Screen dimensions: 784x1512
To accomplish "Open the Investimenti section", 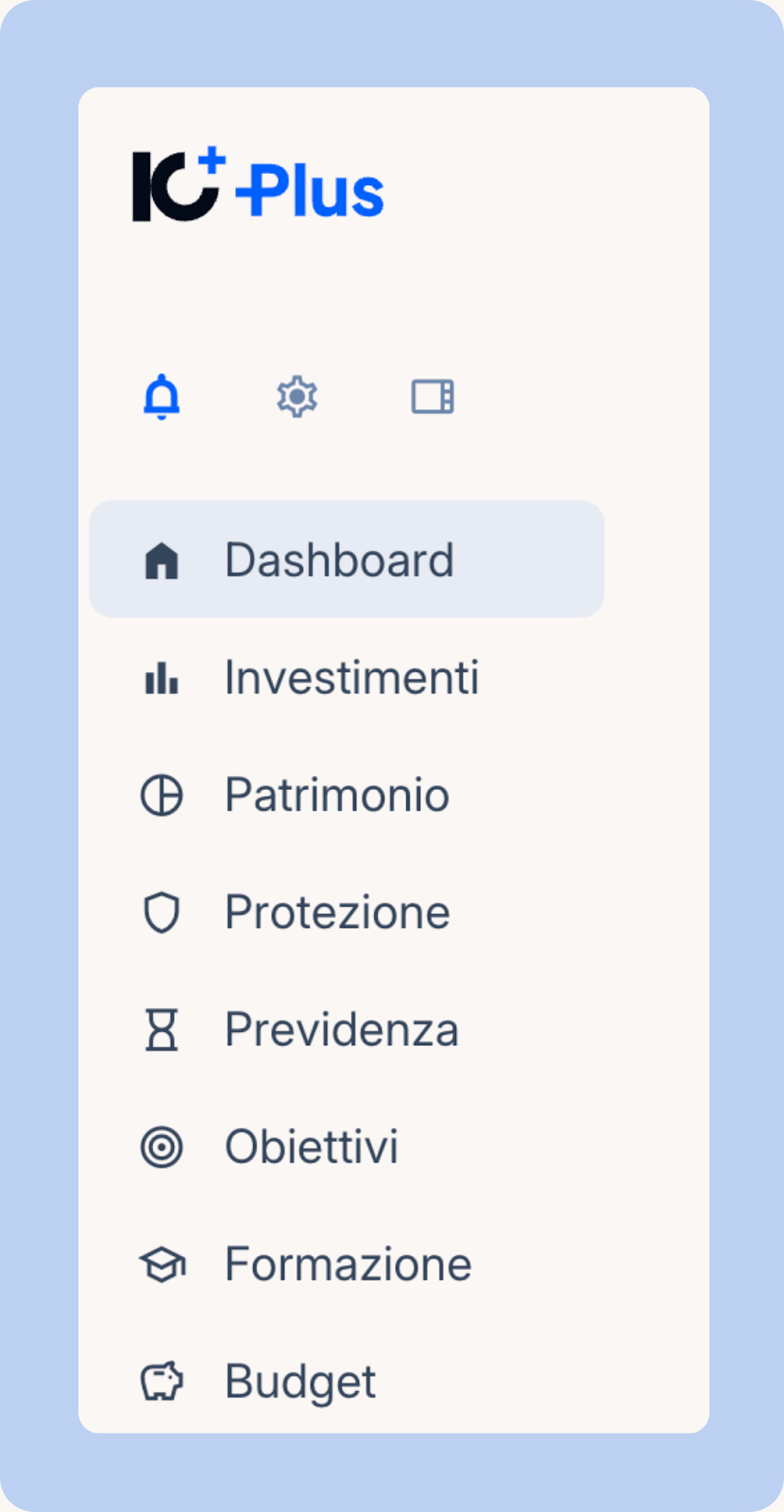I will click(351, 678).
